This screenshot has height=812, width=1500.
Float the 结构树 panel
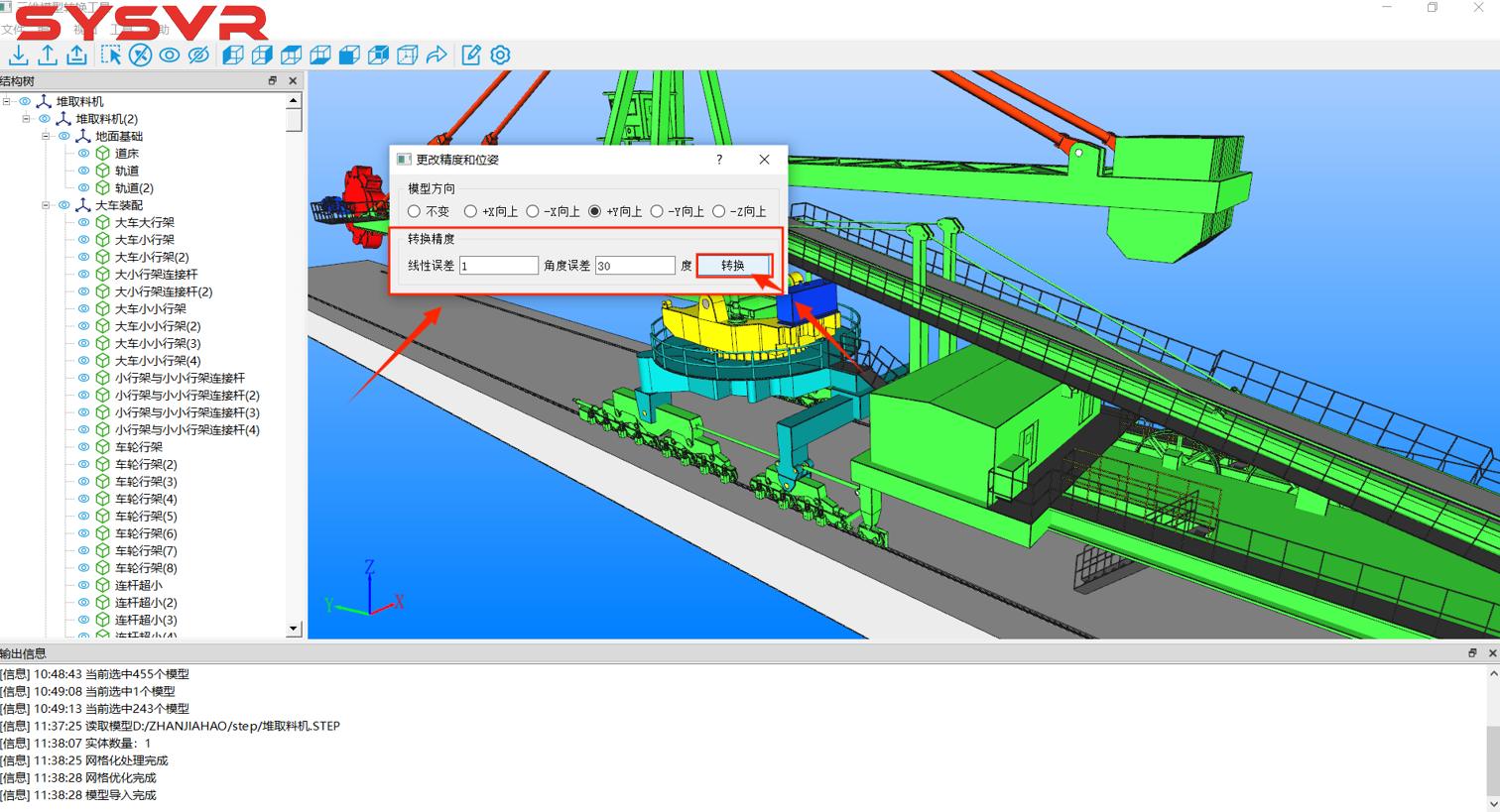pos(273,81)
